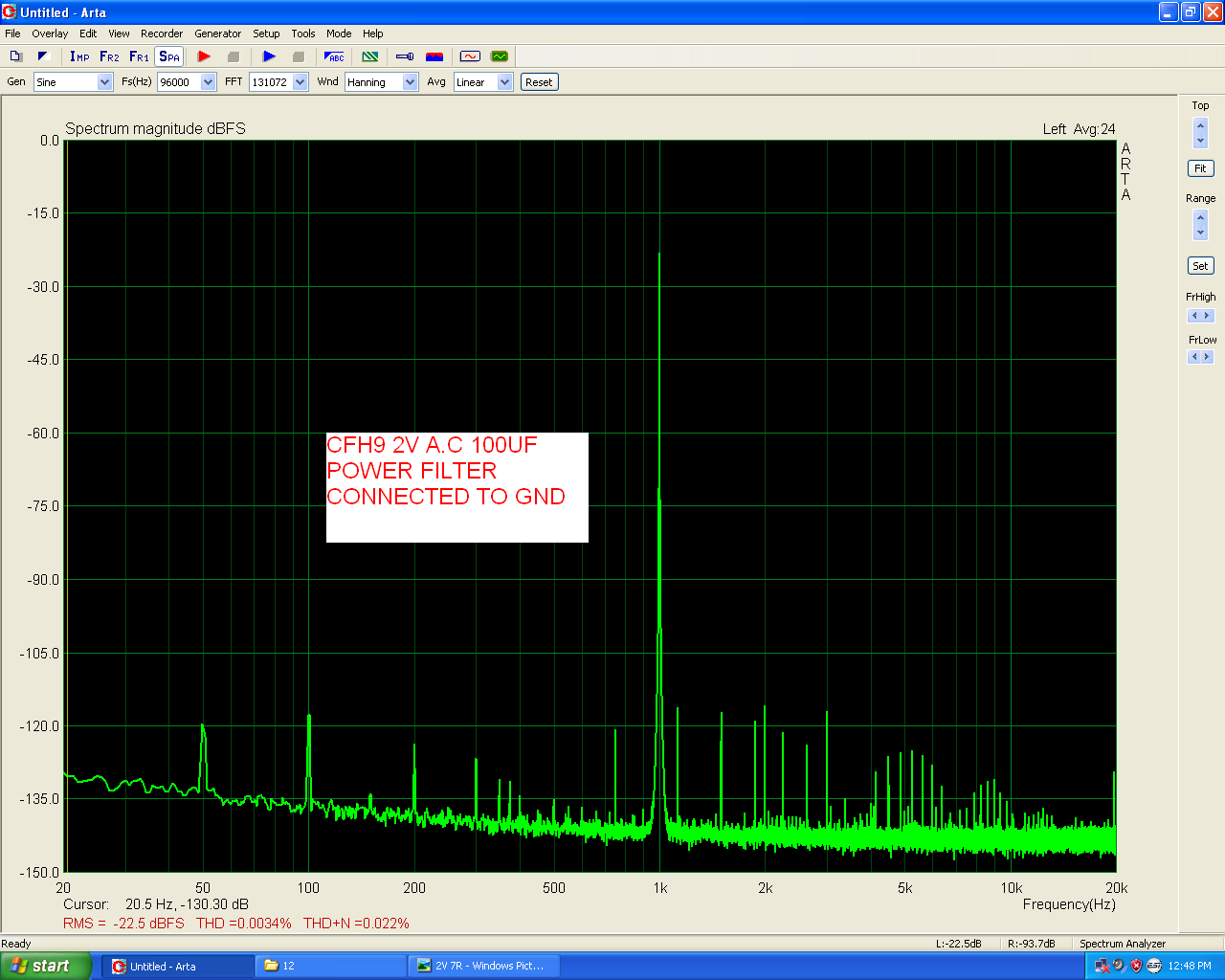Image resolution: width=1225 pixels, height=980 pixels.
Task: Open the Tools menu
Action: pos(303,33)
